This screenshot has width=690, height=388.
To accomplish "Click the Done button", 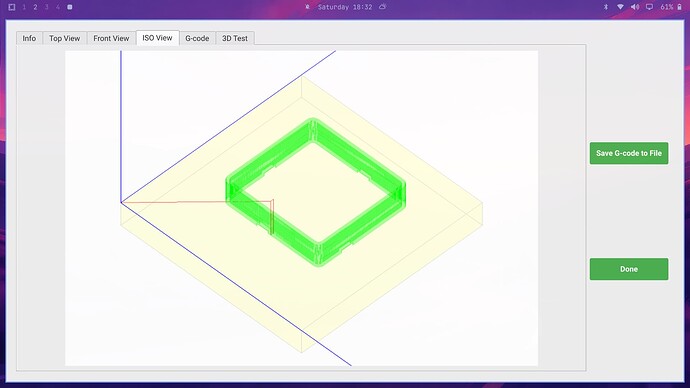I will coord(629,269).
